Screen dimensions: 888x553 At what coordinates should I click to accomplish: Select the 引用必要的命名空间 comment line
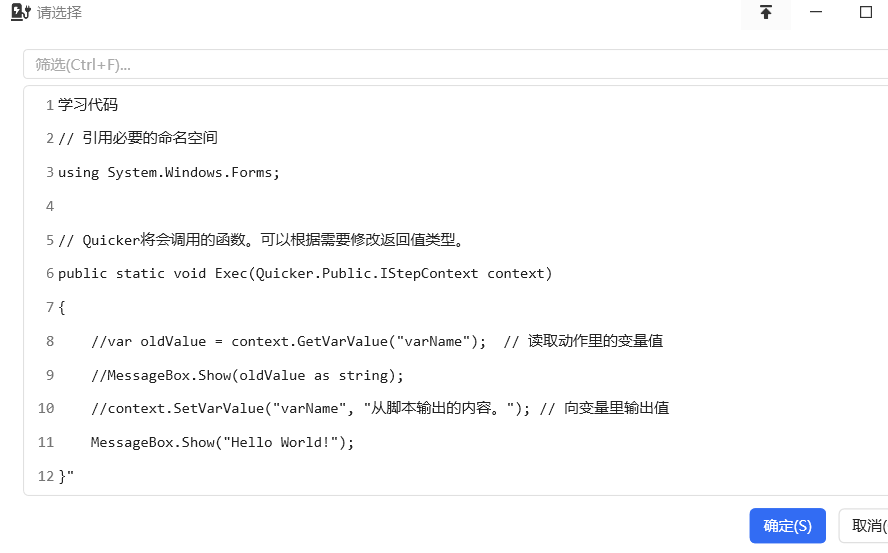456,138
